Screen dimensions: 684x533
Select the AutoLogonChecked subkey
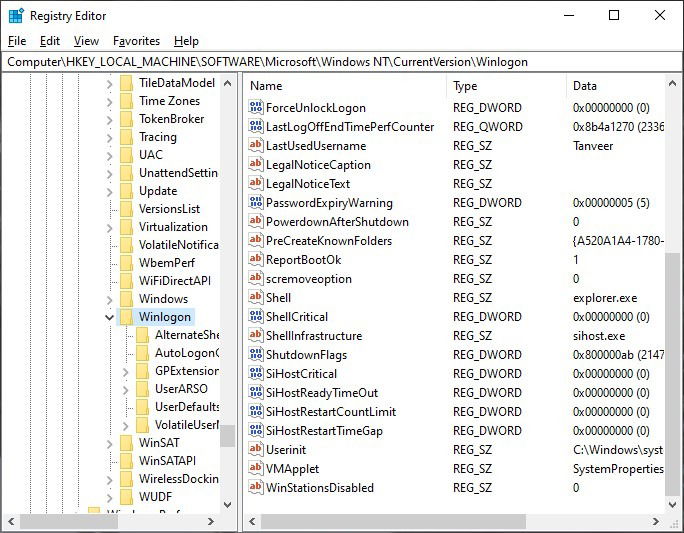[x=187, y=353]
